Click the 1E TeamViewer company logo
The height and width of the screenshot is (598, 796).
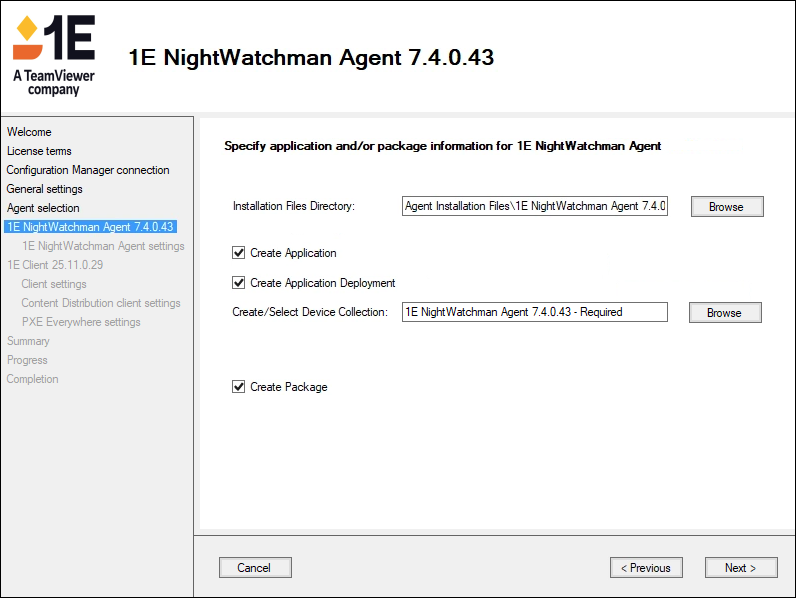pyautogui.click(x=54, y=55)
